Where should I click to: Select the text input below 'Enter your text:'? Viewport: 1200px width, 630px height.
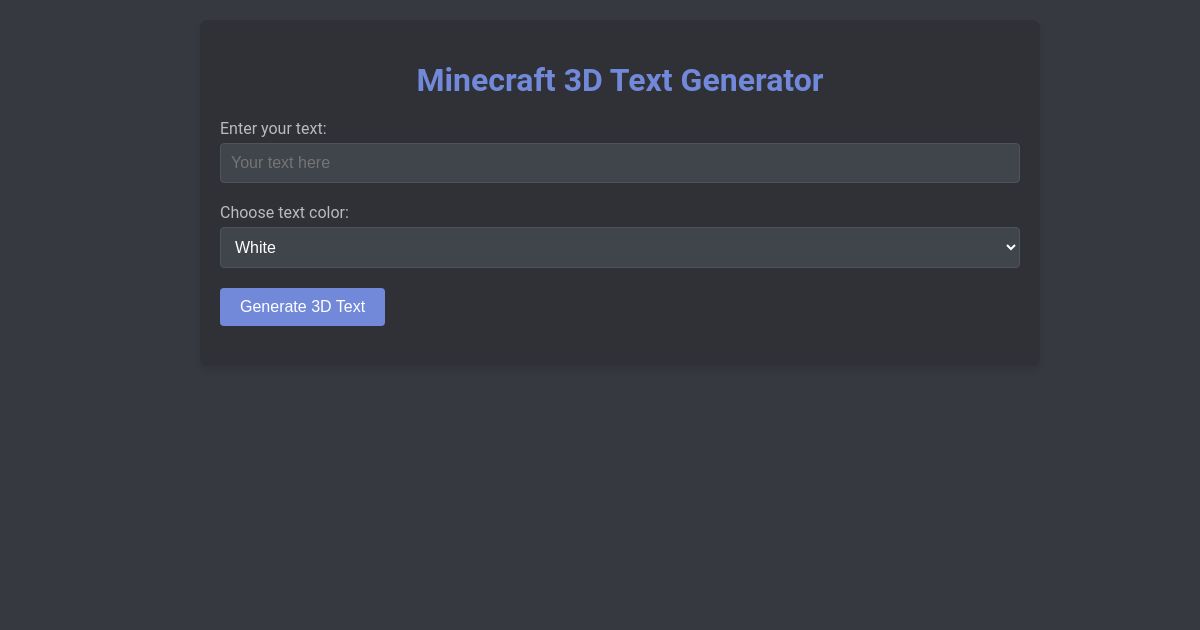coord(620,162)
